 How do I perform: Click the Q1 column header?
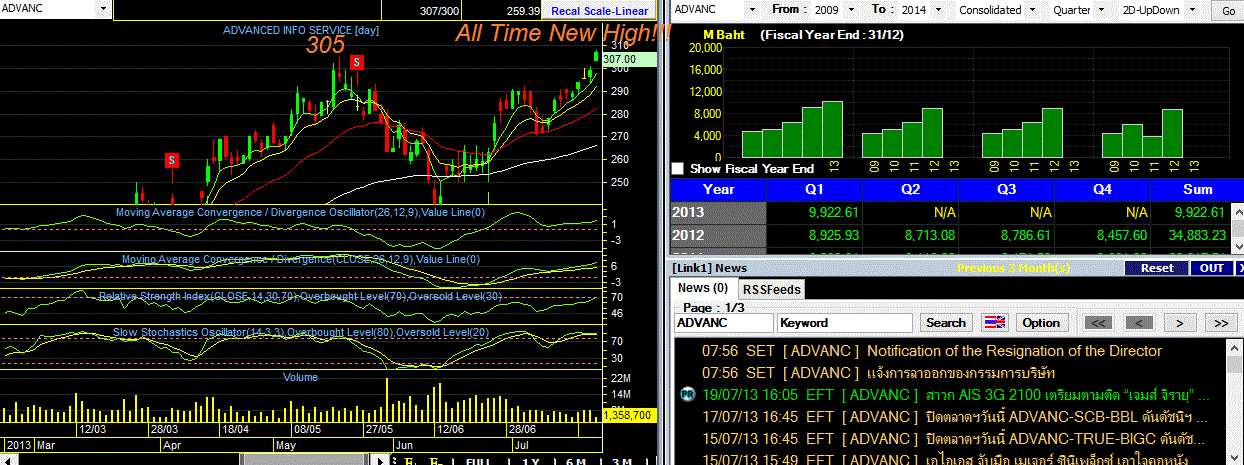click(813, 189)
